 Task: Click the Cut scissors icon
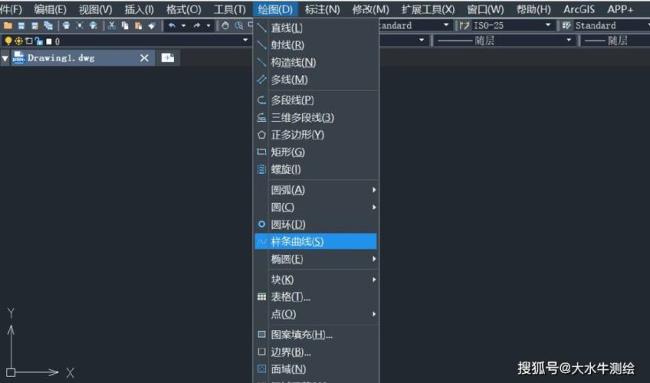coord(112,26)
